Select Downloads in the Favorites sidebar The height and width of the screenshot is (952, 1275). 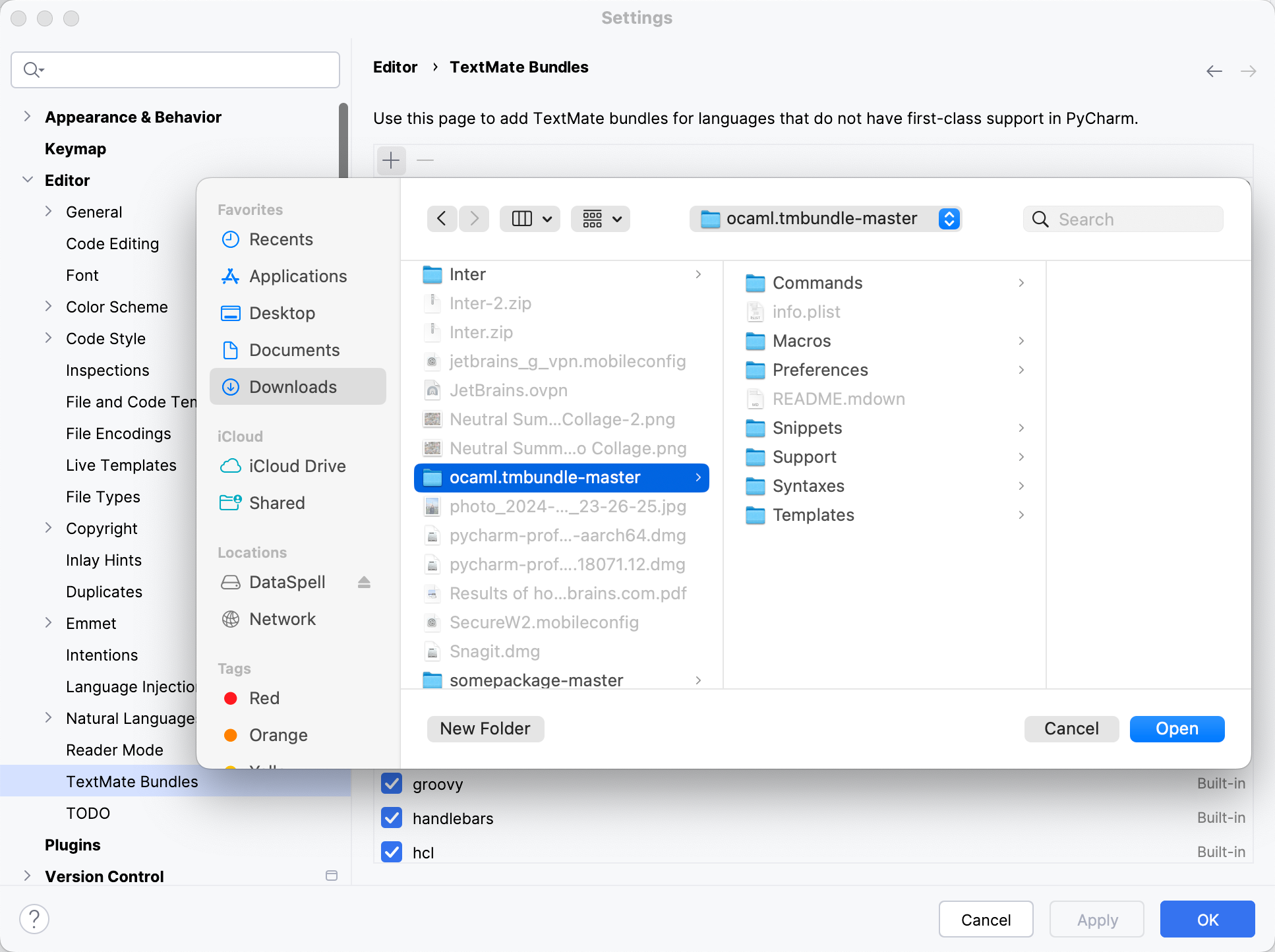(293, 386)
